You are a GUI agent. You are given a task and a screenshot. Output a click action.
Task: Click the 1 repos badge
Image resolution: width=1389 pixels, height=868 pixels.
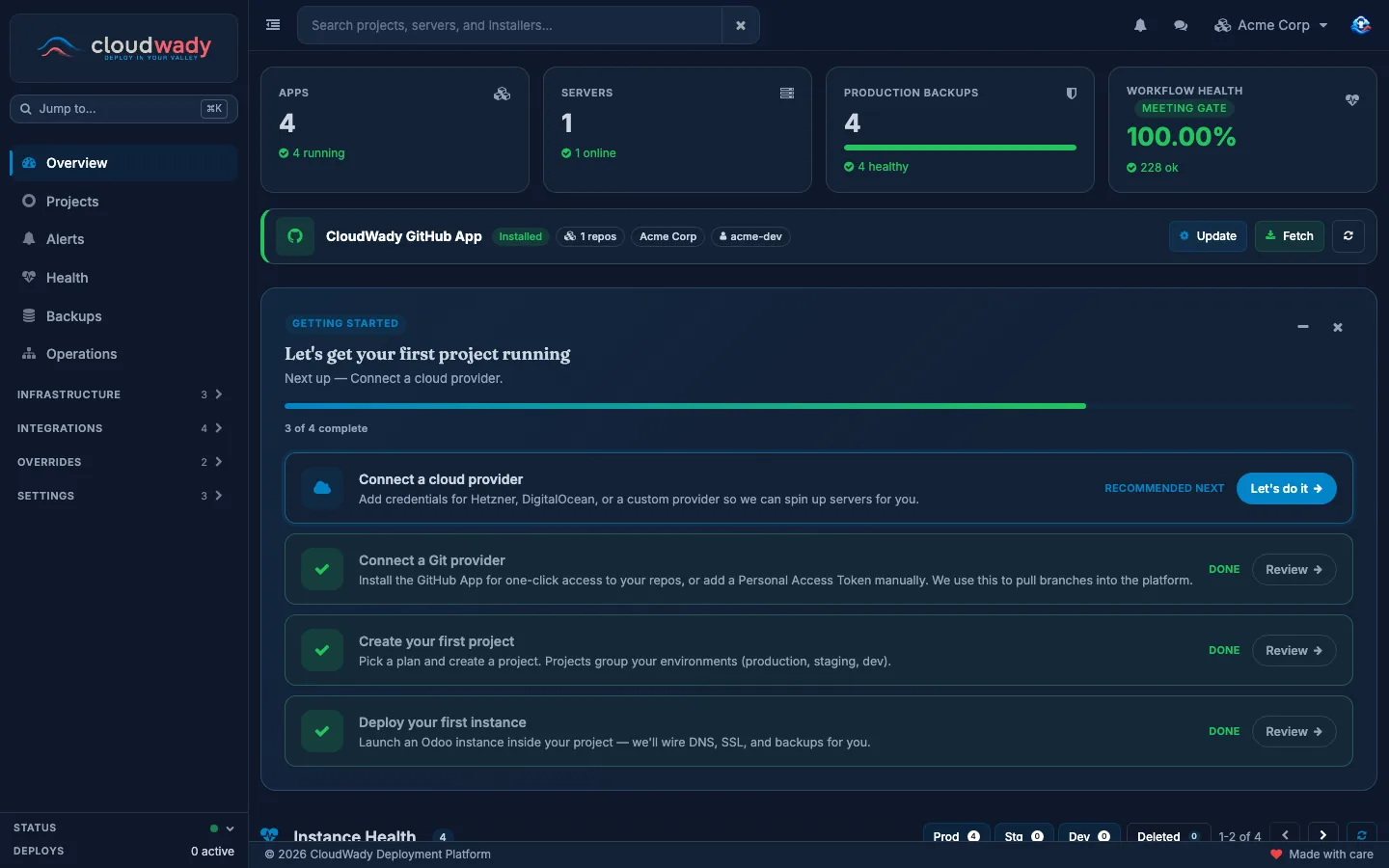pos(590,236)
